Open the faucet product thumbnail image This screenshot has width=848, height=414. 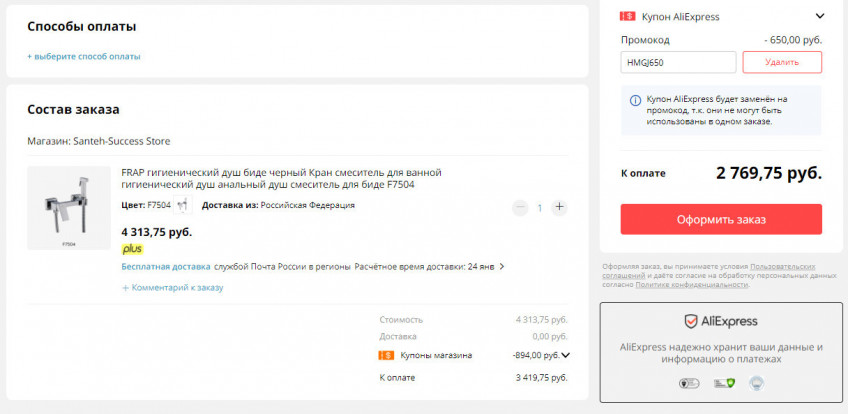[69, 207]
